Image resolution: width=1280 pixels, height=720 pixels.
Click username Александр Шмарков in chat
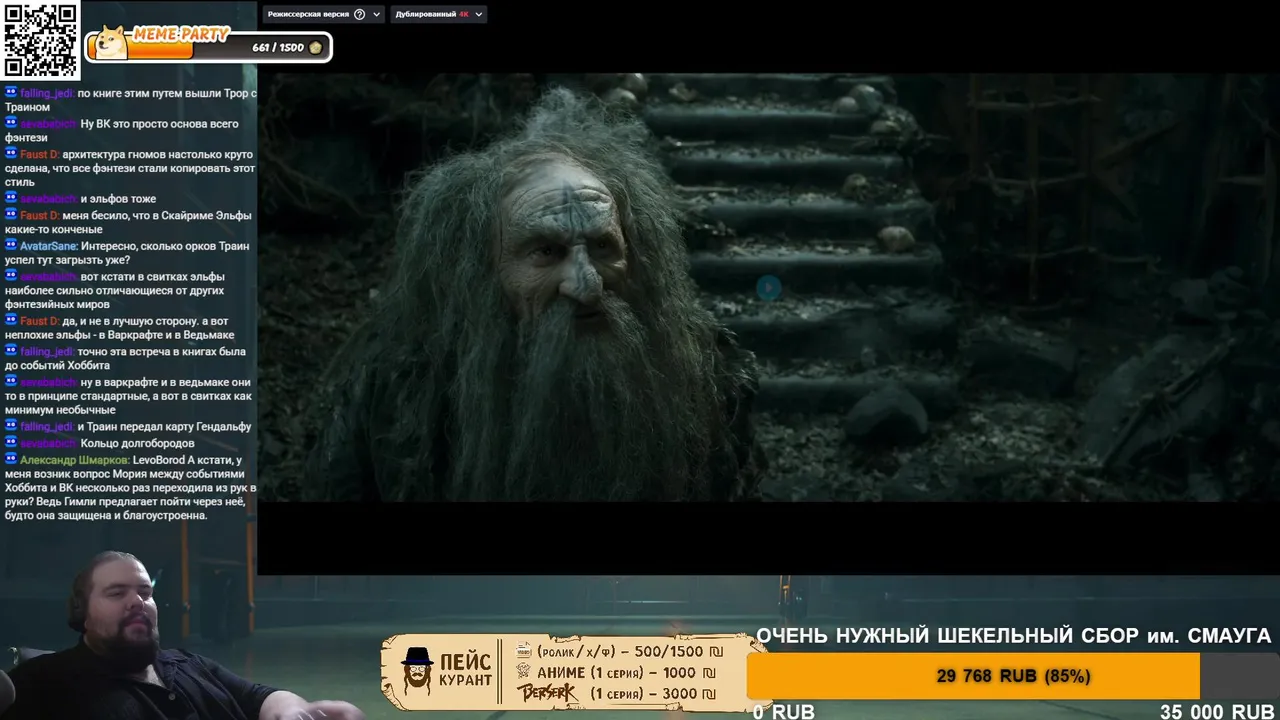pyautogui.click(x=74, y=460)
